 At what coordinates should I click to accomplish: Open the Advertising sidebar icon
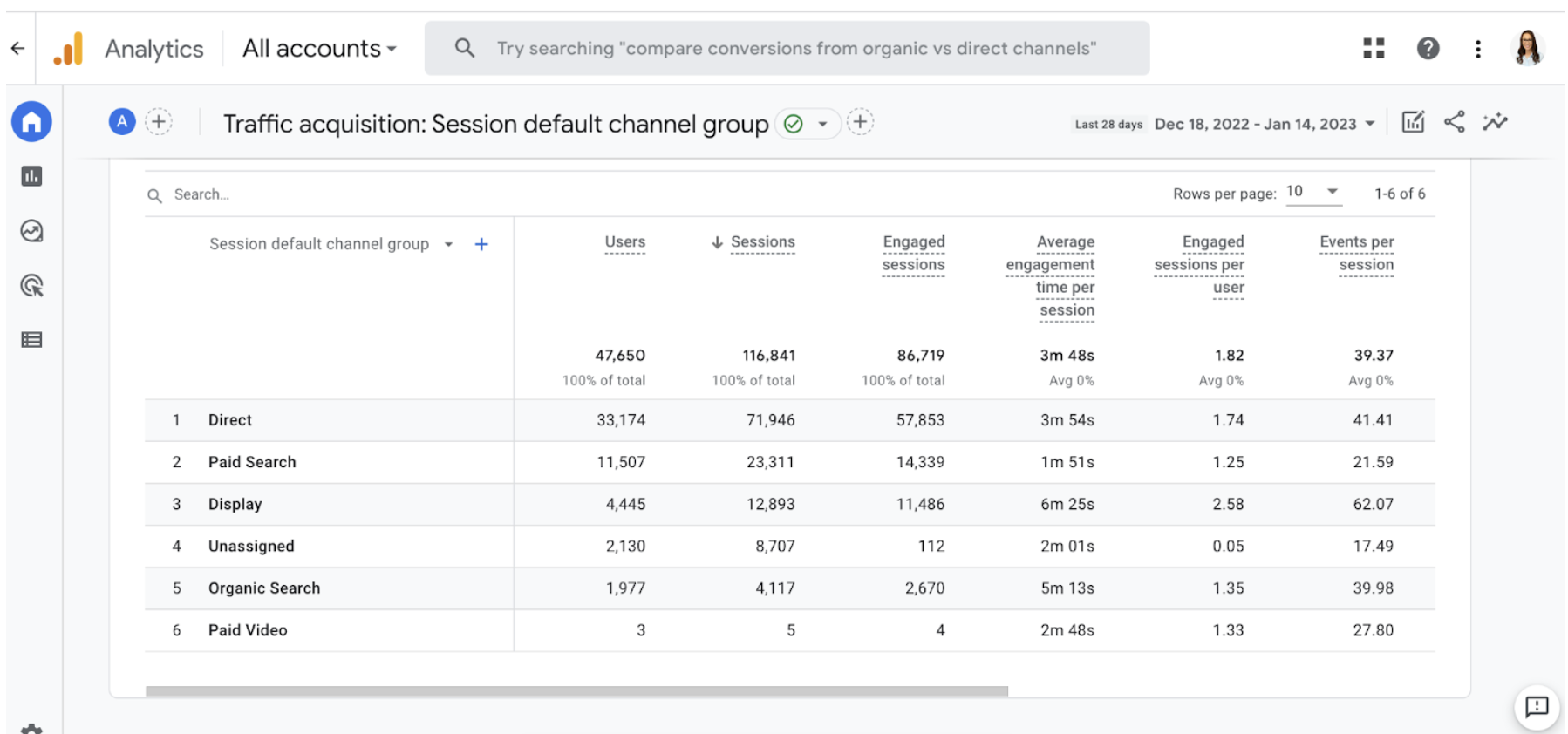[x=31, y=286]
